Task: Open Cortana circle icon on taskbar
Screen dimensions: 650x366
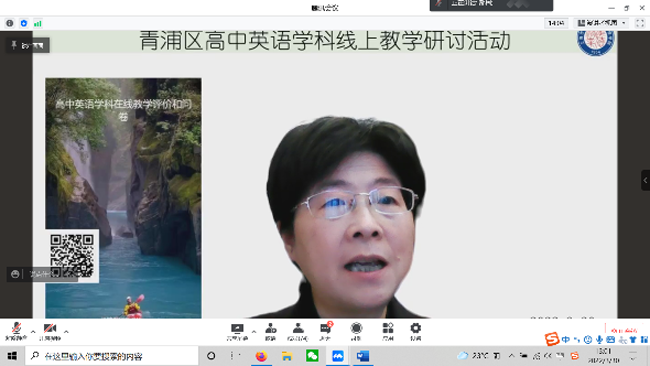Action: pos(211,356)
